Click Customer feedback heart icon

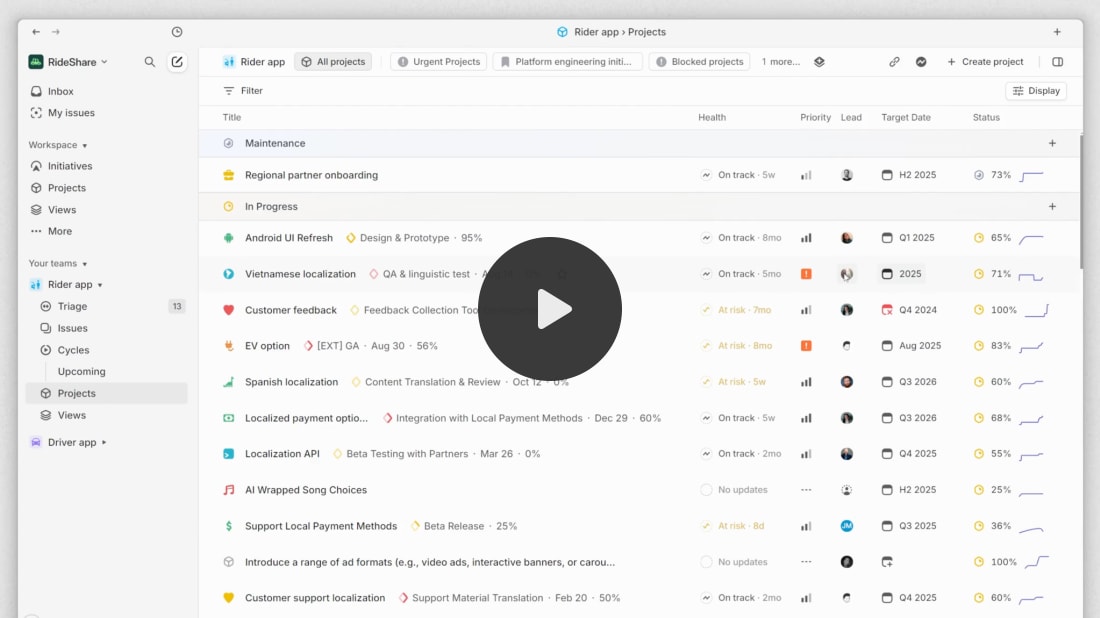coord(228,309)
